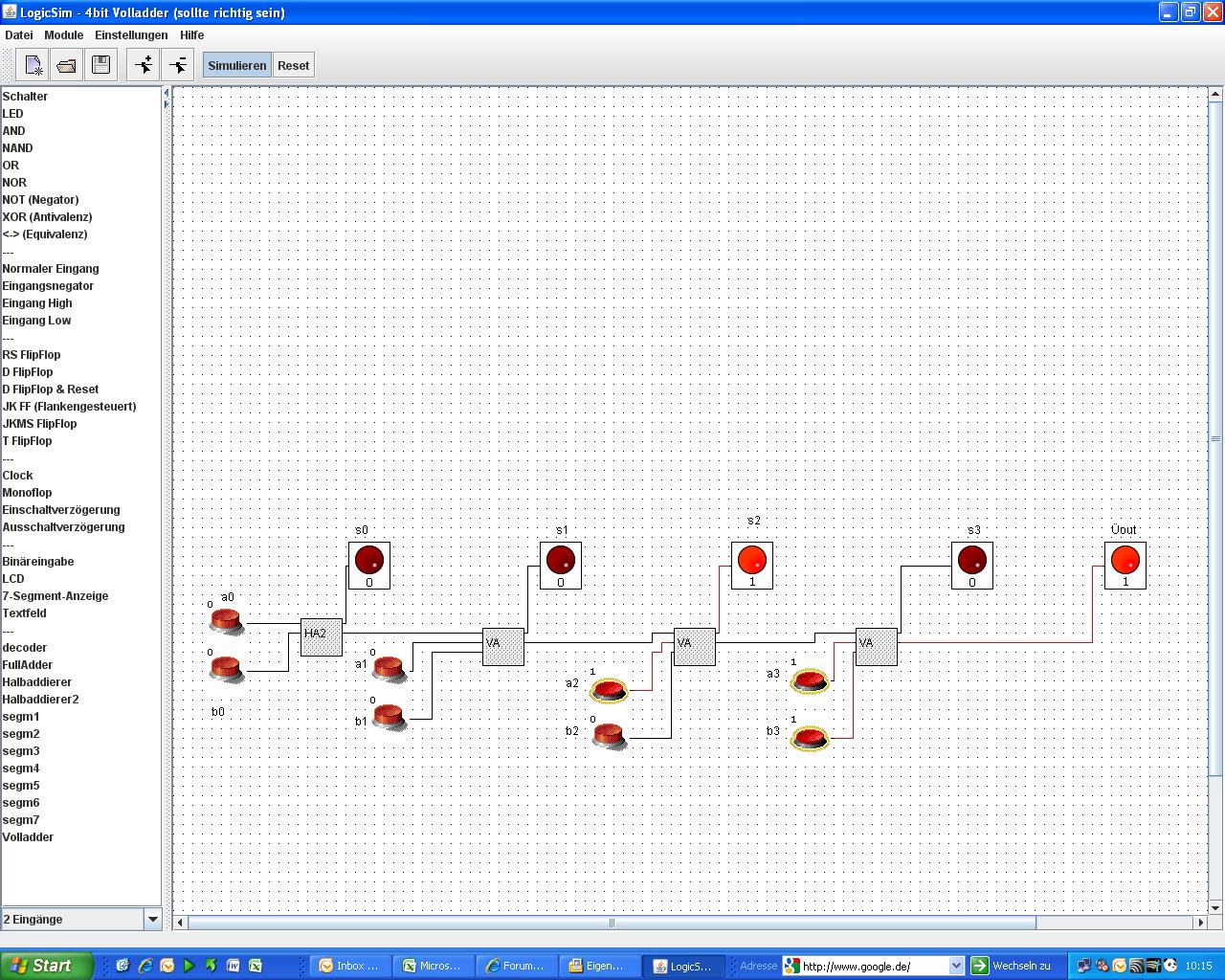Open the Module menu
Image resolution: width=1225 pixels, height=980 pixels.
point(64,34)
